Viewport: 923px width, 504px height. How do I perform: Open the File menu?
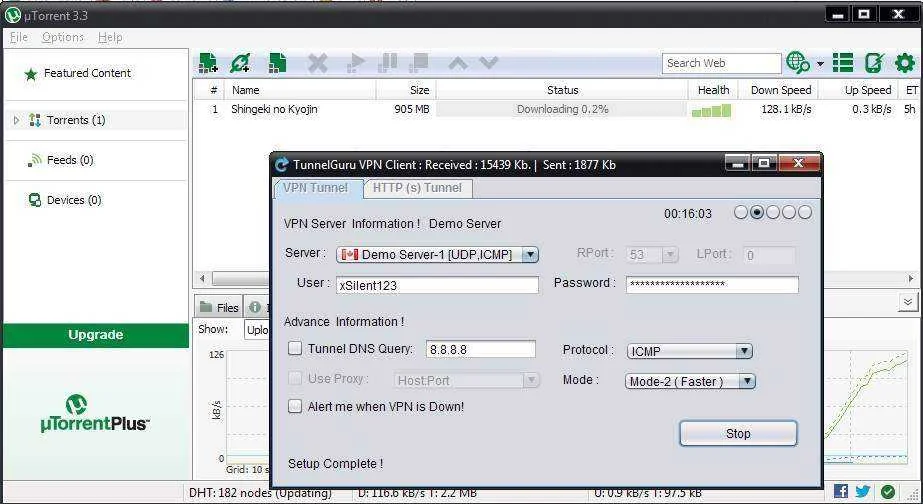[19, 37]
